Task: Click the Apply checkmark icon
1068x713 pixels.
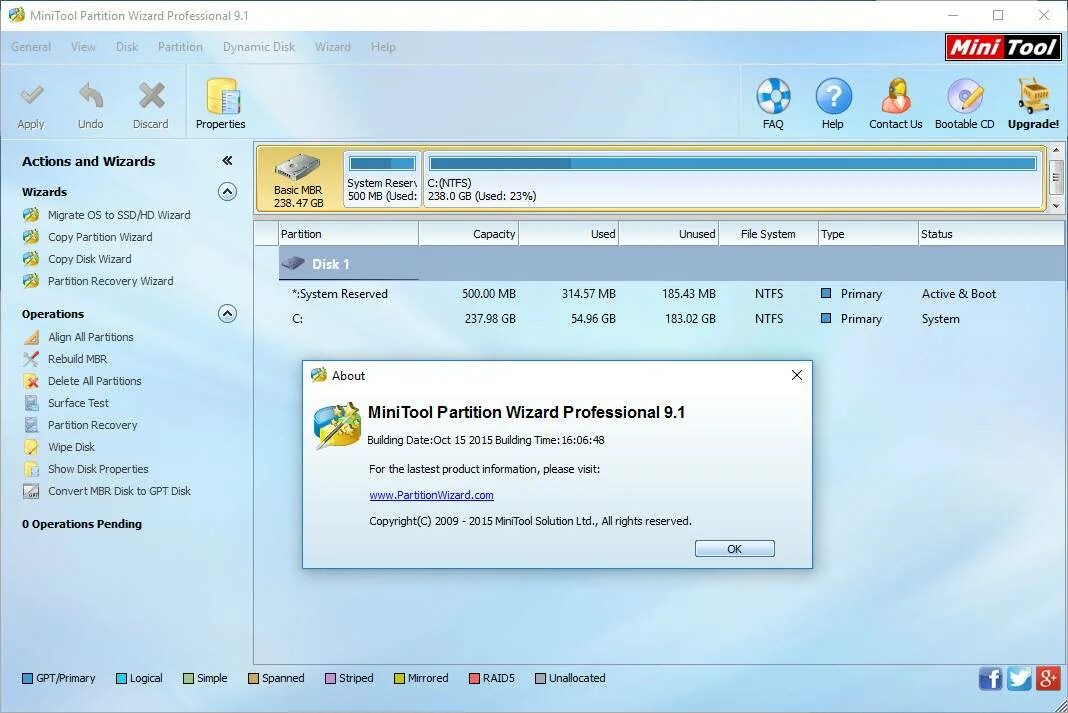Action: pyautogui.click(x=31, y=96)
